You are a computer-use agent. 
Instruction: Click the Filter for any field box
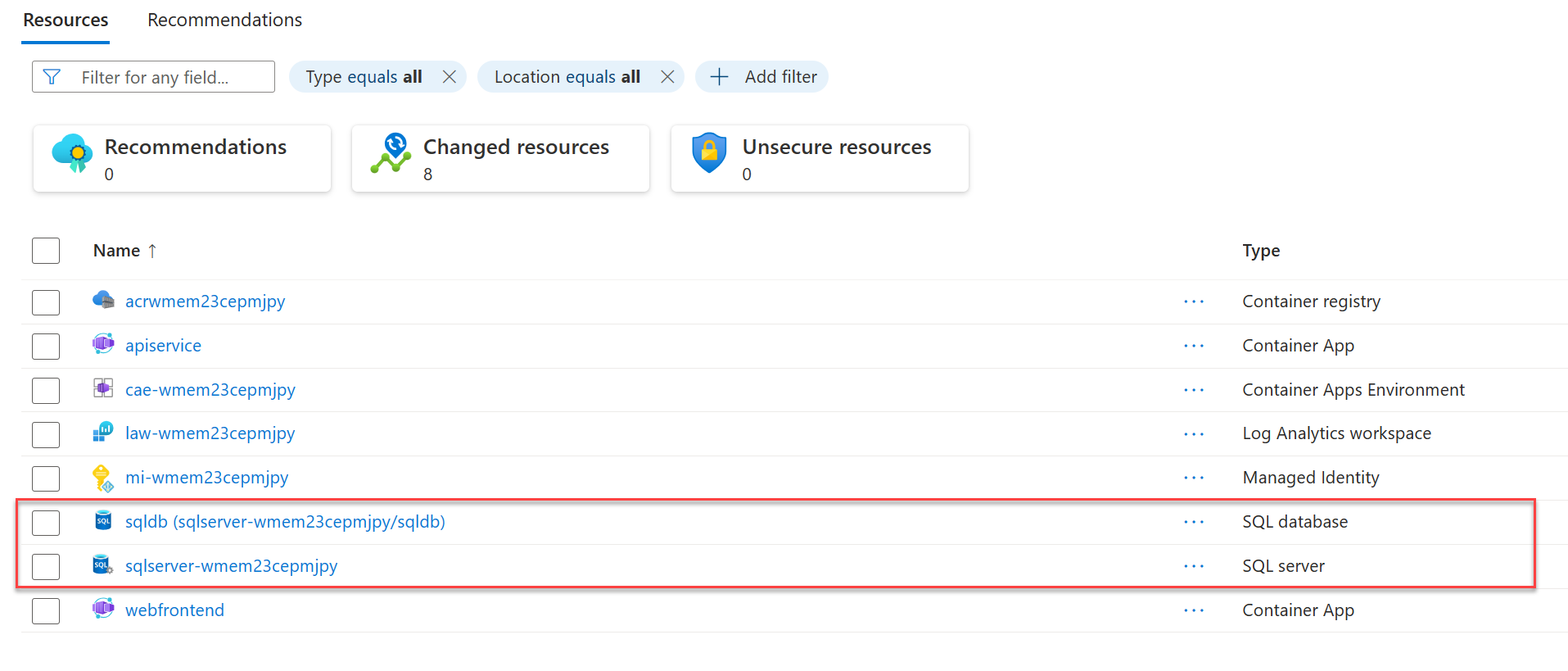153,77
